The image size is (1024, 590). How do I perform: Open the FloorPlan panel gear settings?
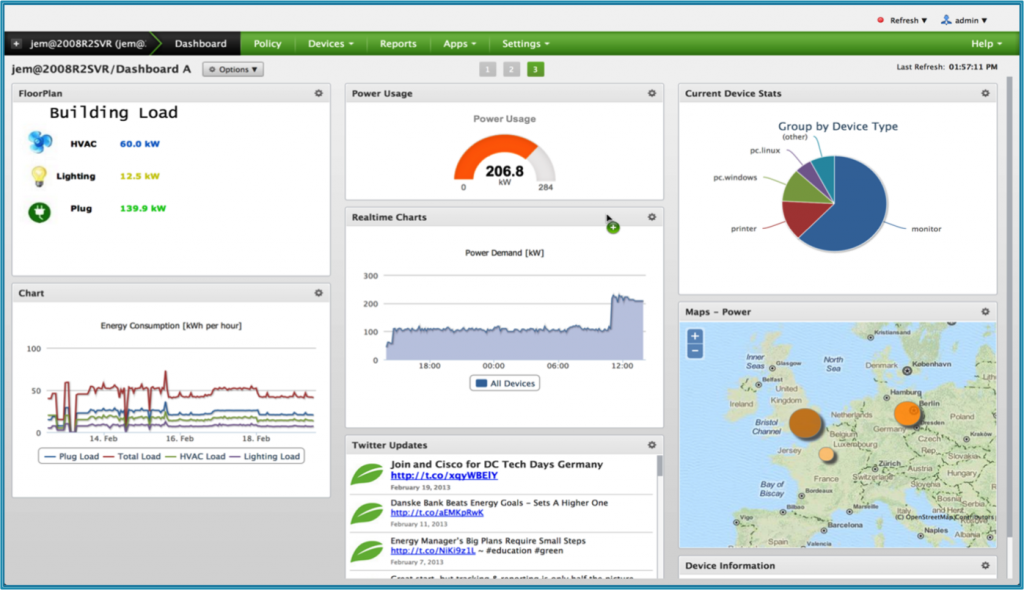318,93
